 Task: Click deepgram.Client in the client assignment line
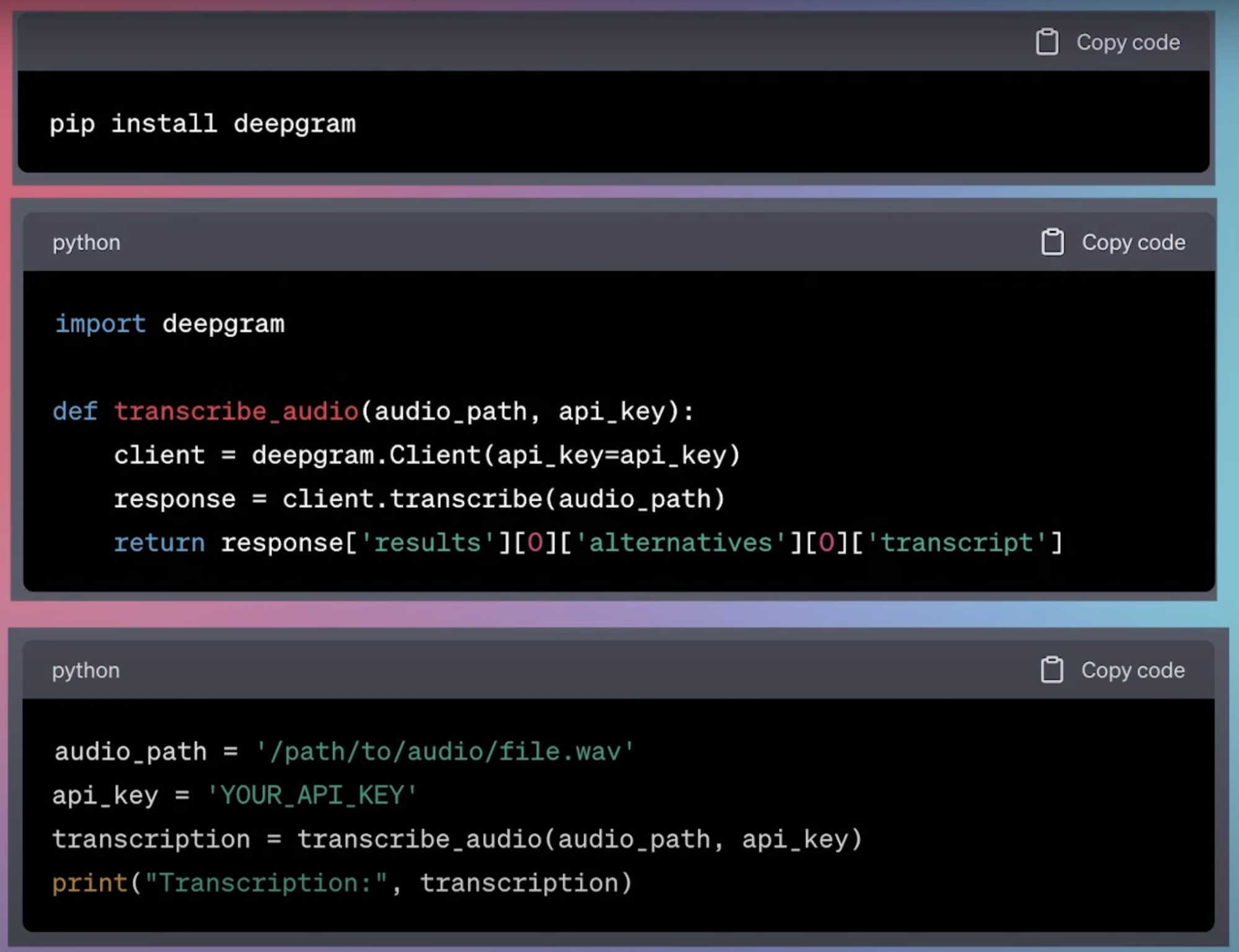[x=366, y=455]
